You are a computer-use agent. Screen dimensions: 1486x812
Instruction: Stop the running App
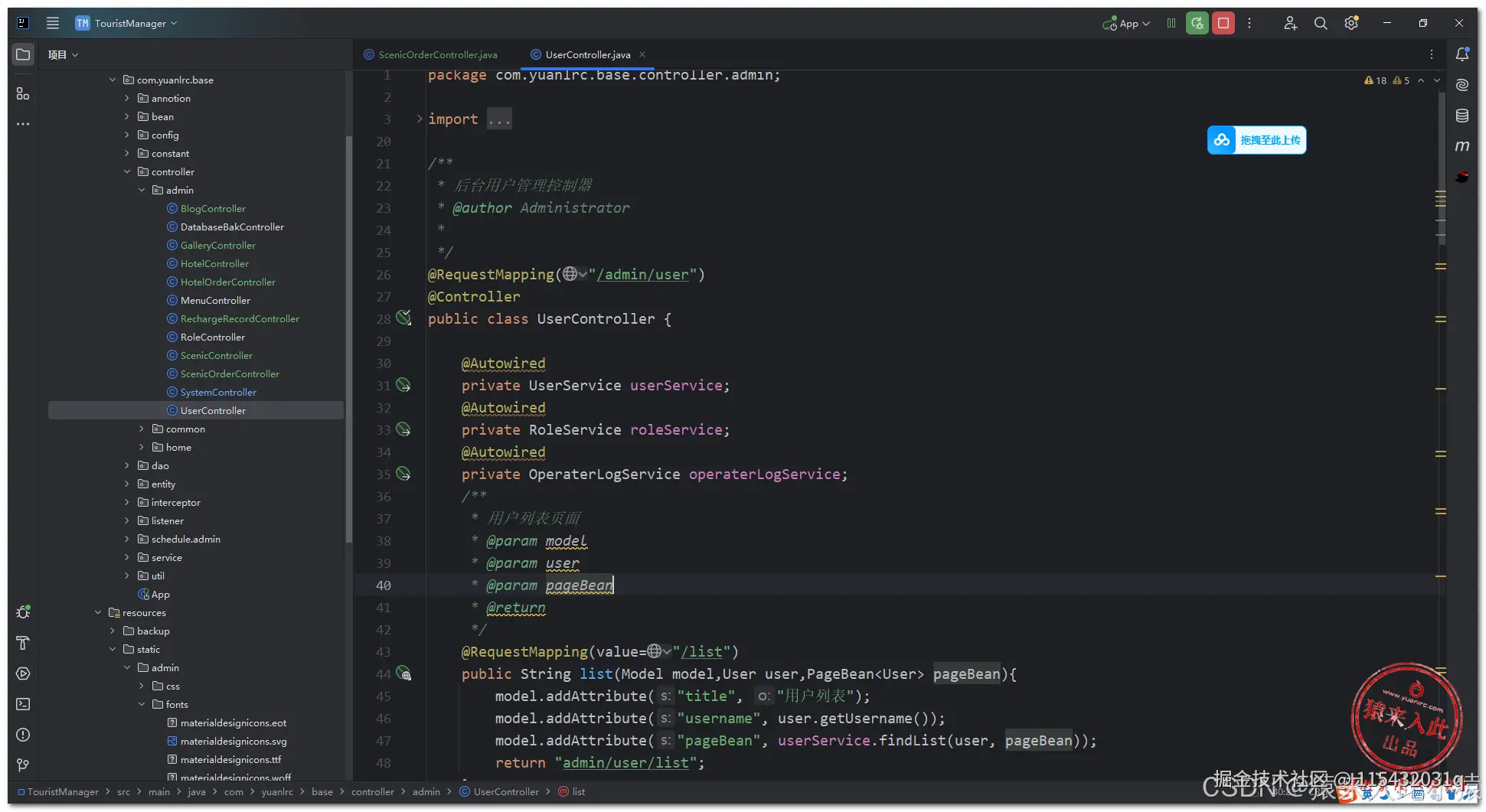click(1223, 23)
